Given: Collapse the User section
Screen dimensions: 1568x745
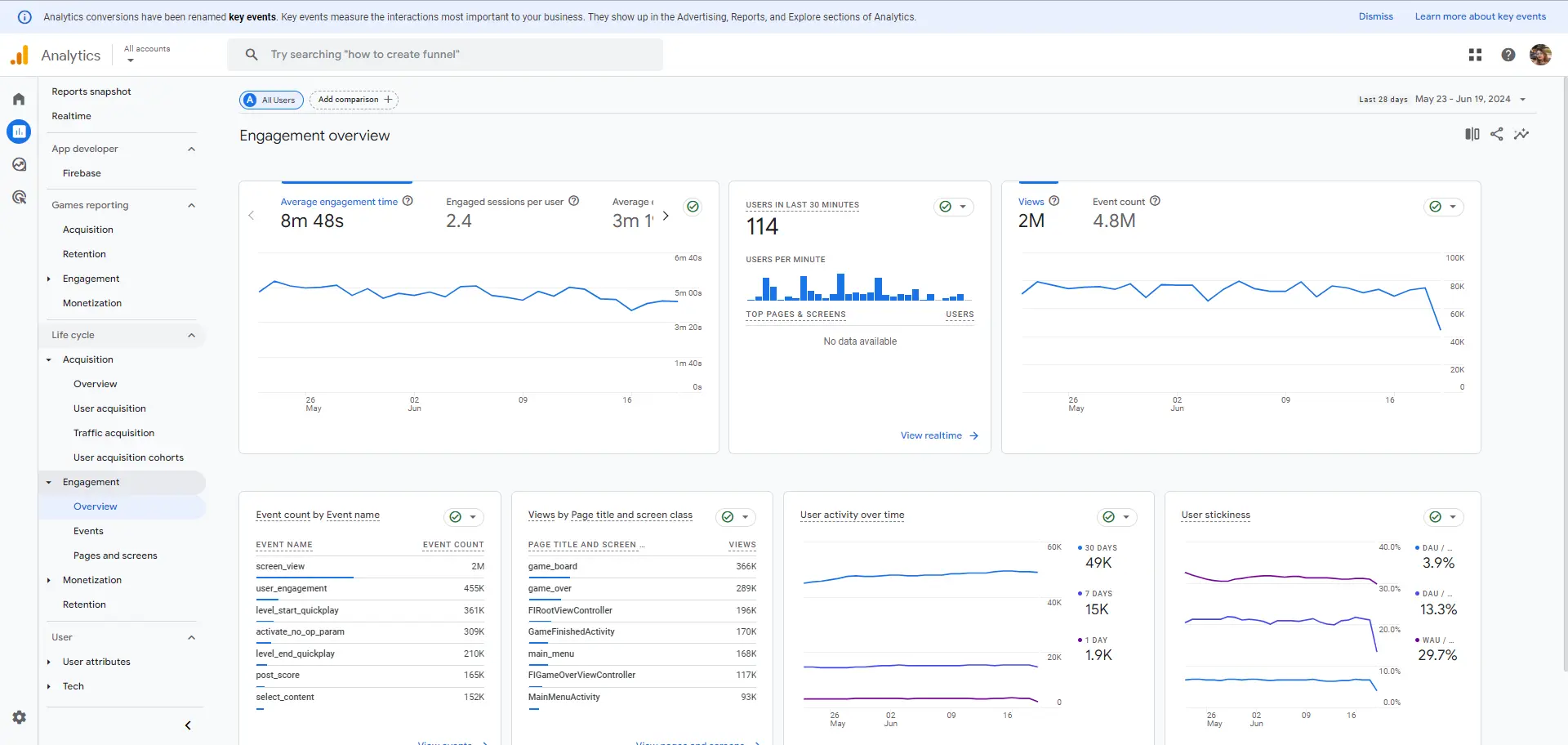Looking at the screenshot, I should click(191, 637).
